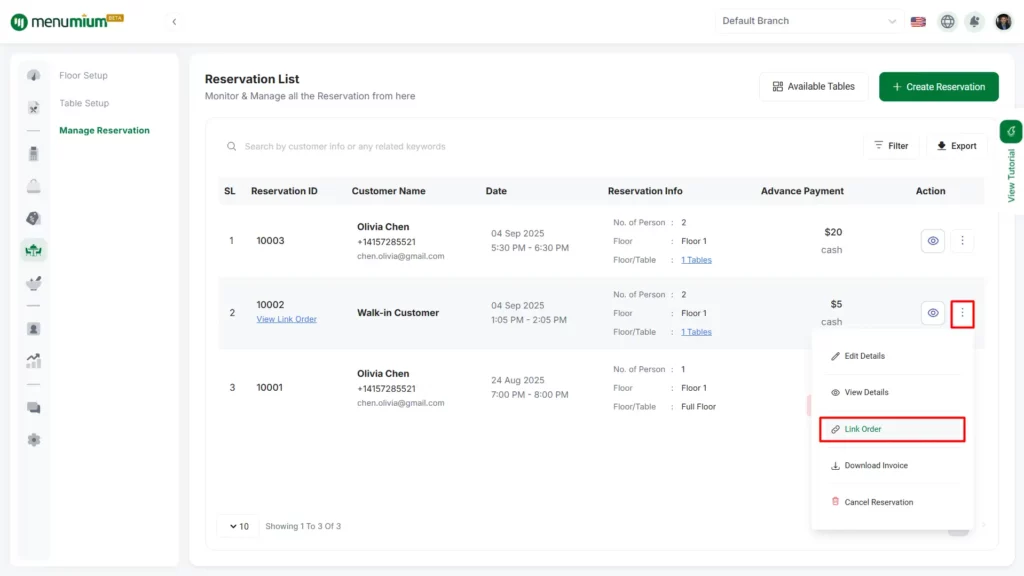Image resolution: width=1024 pixels, height=576 pixels.
Task: Go to Table Setup
Action: (84, 103)
